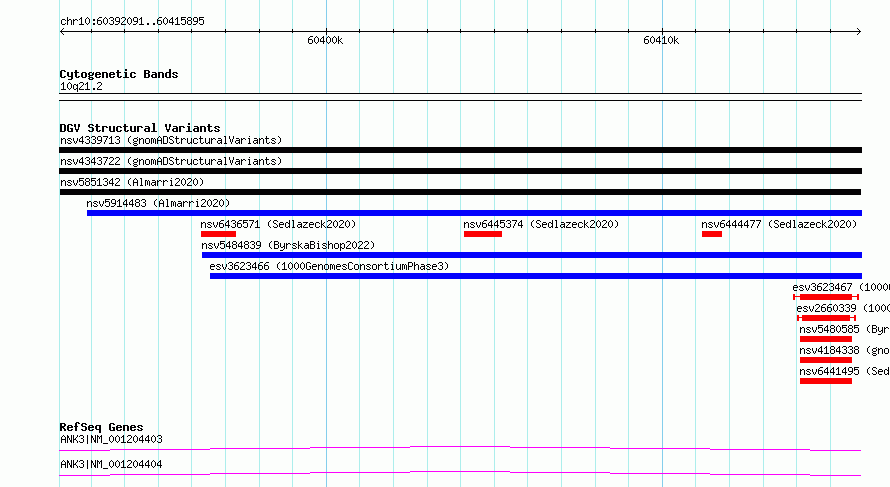890x487 pixels.
Task: Click the ruler's right arrow end
Action: (x=859, y=32)
